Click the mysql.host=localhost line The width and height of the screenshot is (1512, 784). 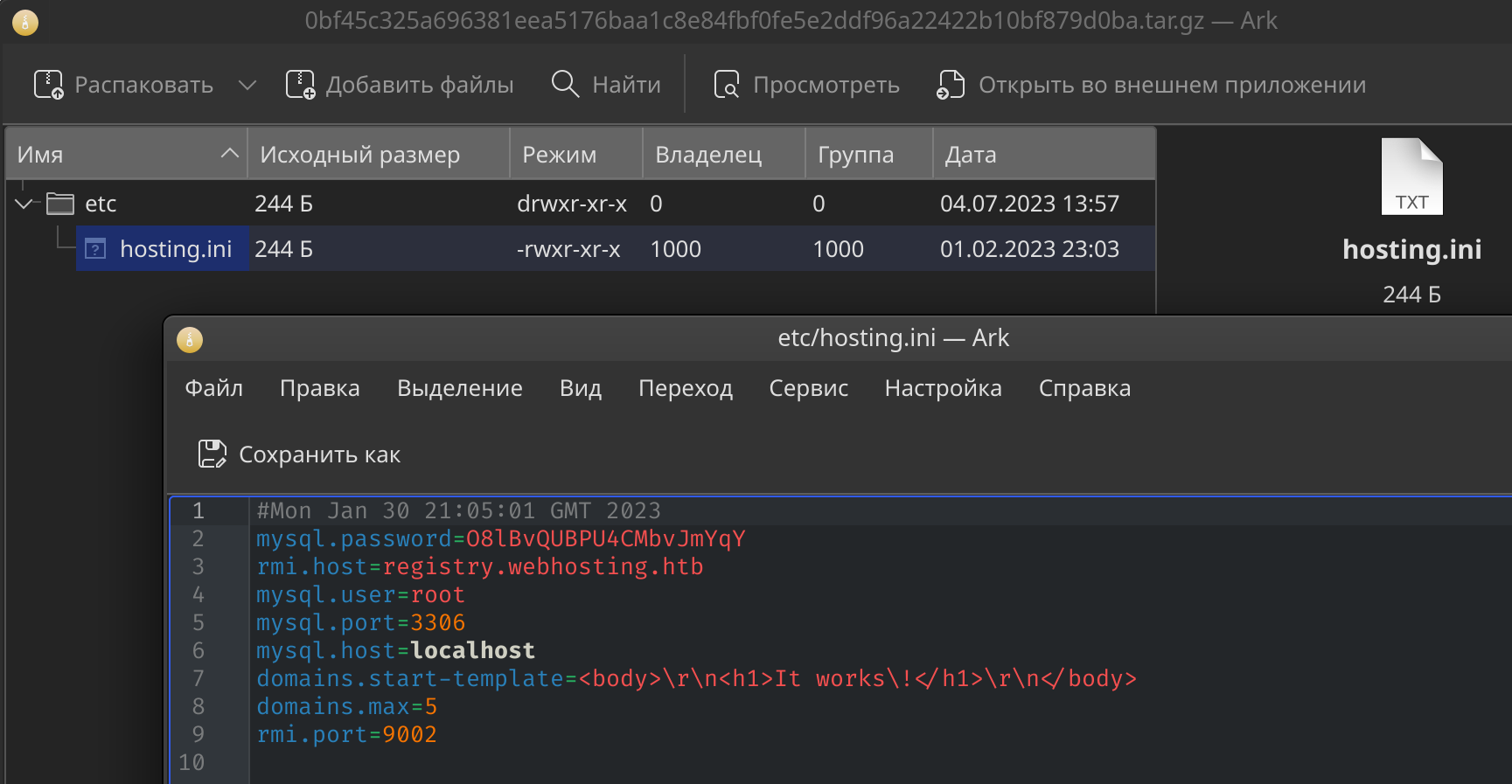(395, 651)
